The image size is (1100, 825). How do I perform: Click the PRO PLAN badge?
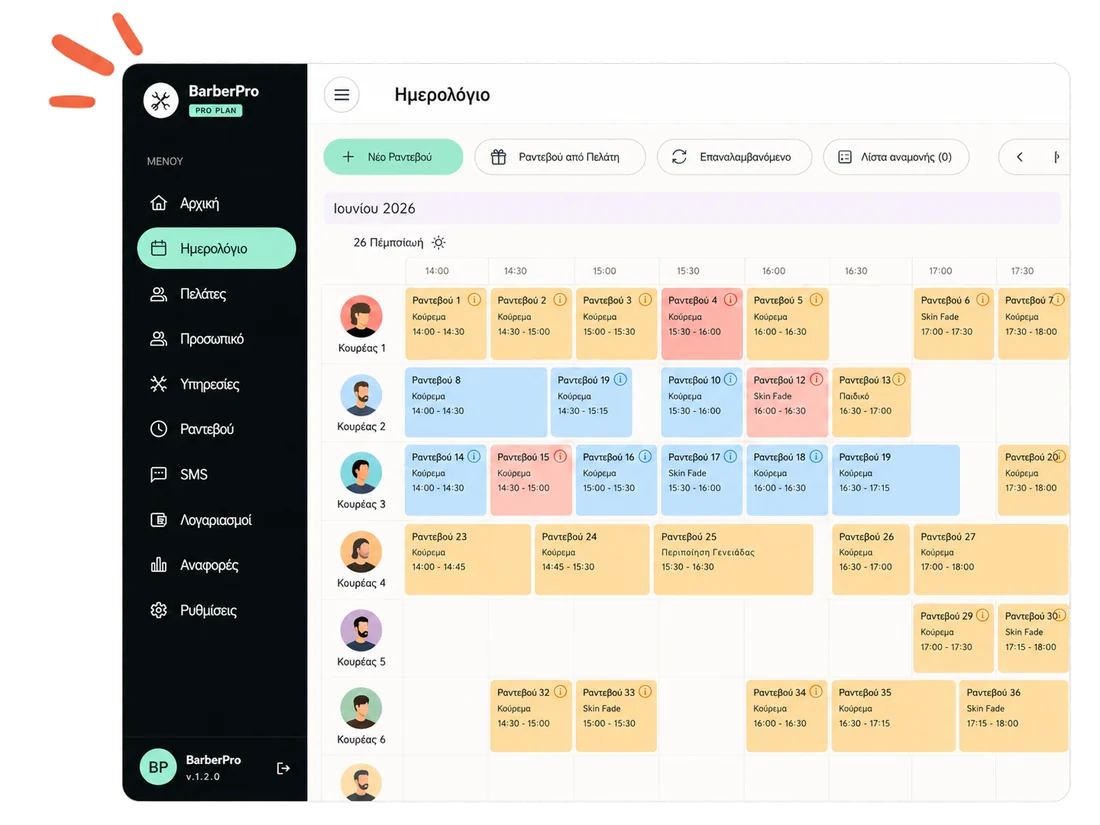point(215,111)
